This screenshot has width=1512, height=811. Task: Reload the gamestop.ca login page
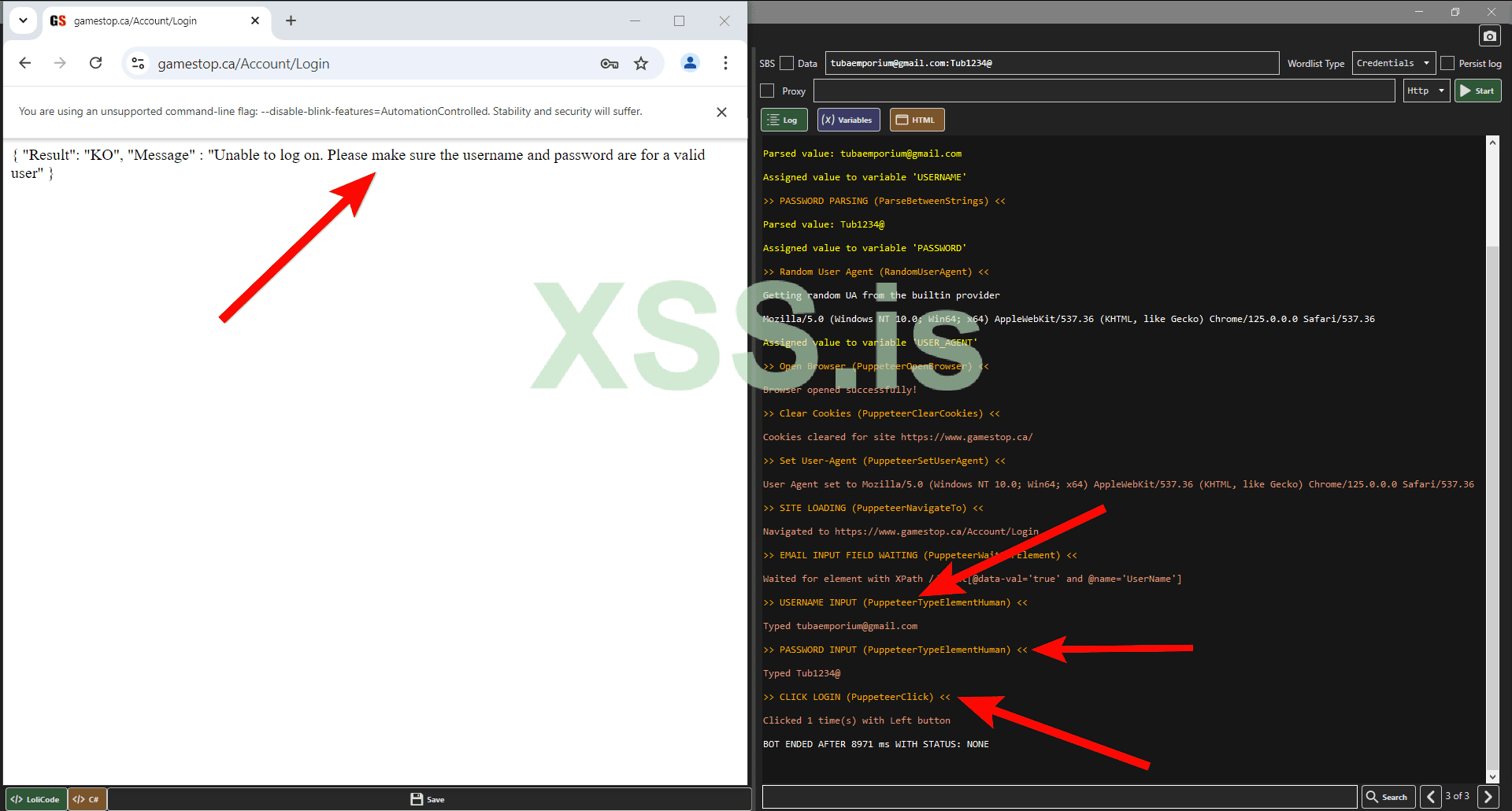[95, 63]
